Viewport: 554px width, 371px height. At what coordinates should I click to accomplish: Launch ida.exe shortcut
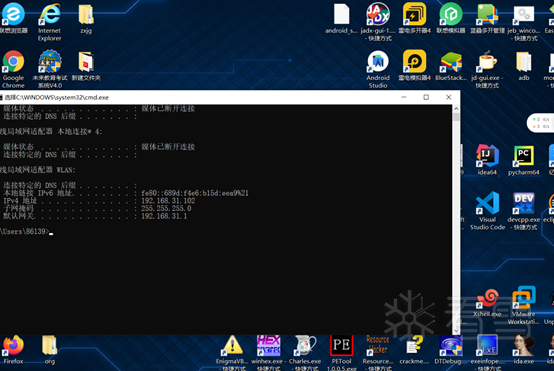(x=524, y=349)
